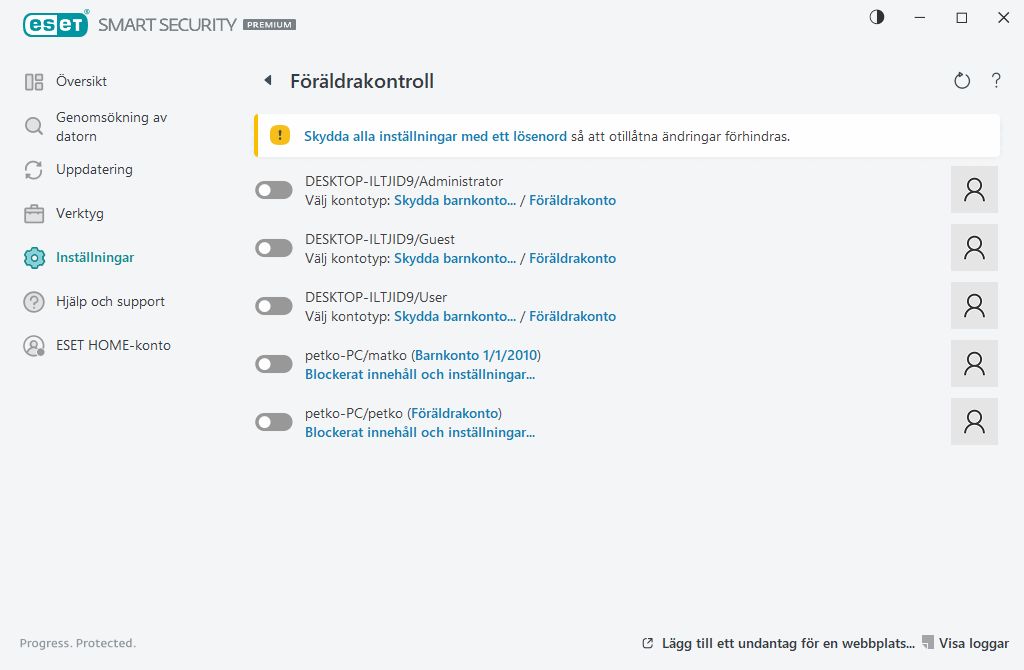This screenshot has width=1024, height=670.
Task: Enable the toggle for DESKTOP-ILTJID9/Administrator
Action: pyautogui.click(x=274, y=190)
